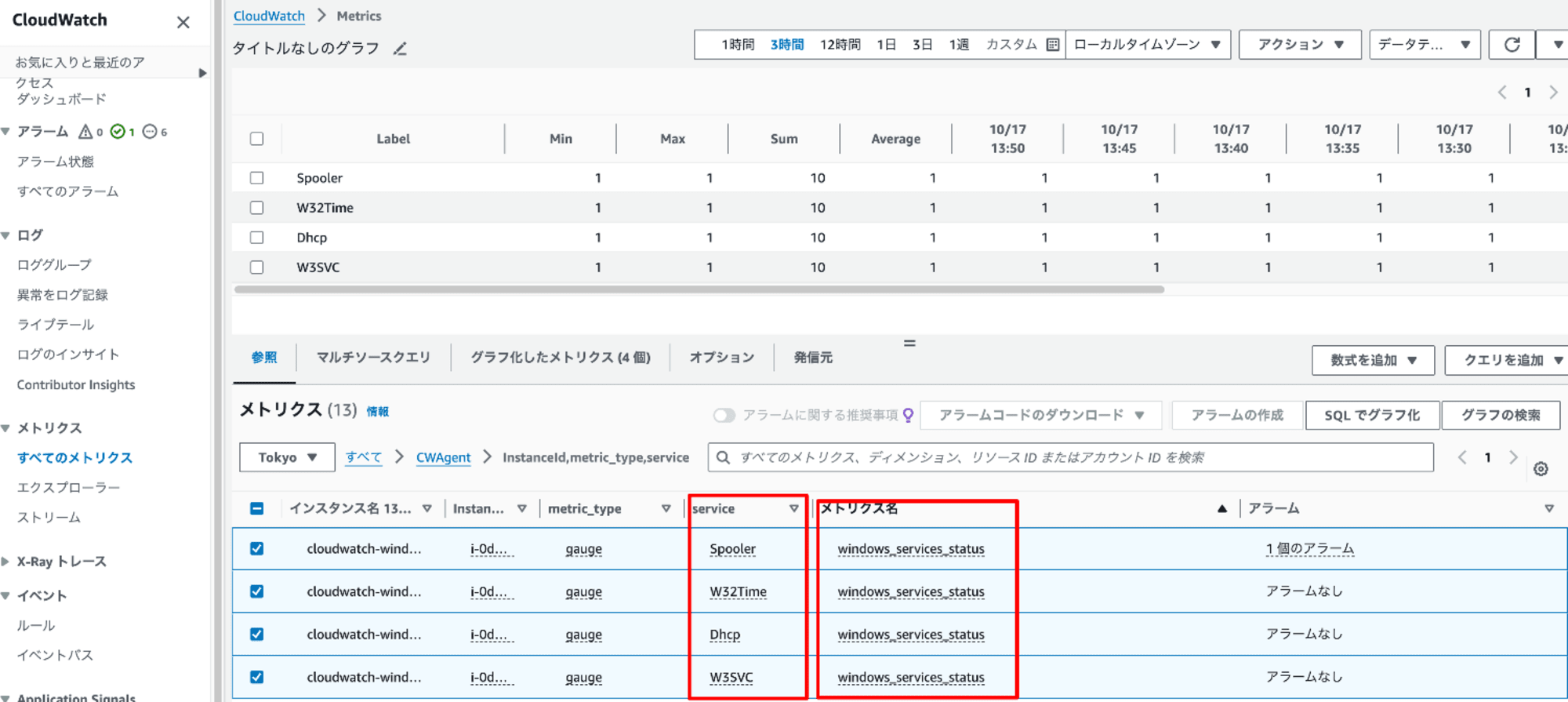Sort by metric name ascending arrow
This screenshot has width=1568, height=702.
point(1221,509)
